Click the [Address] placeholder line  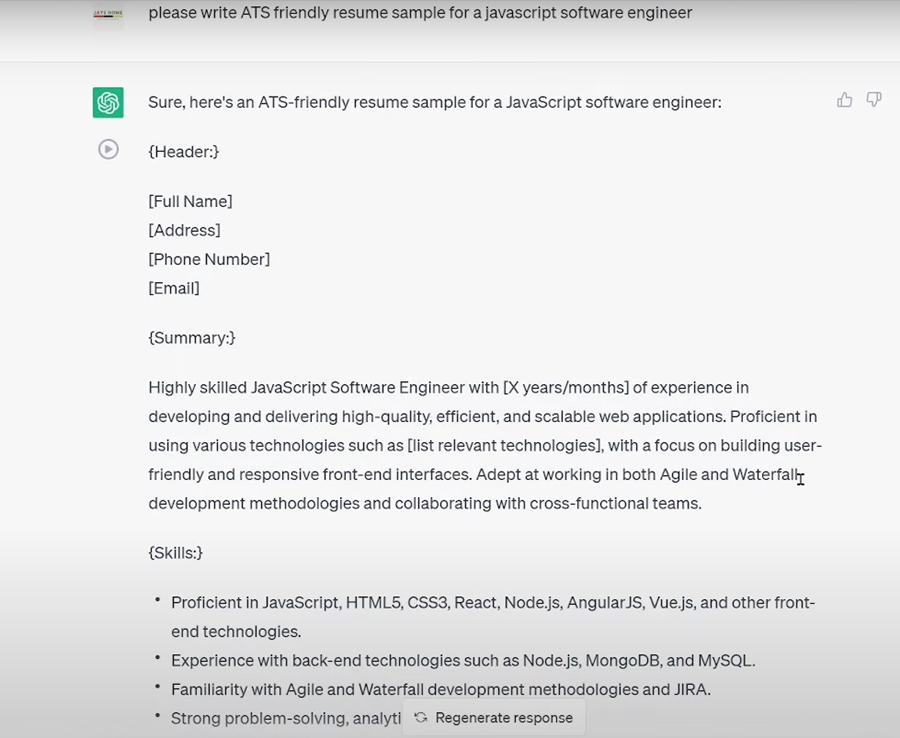[x=184, y=230]
